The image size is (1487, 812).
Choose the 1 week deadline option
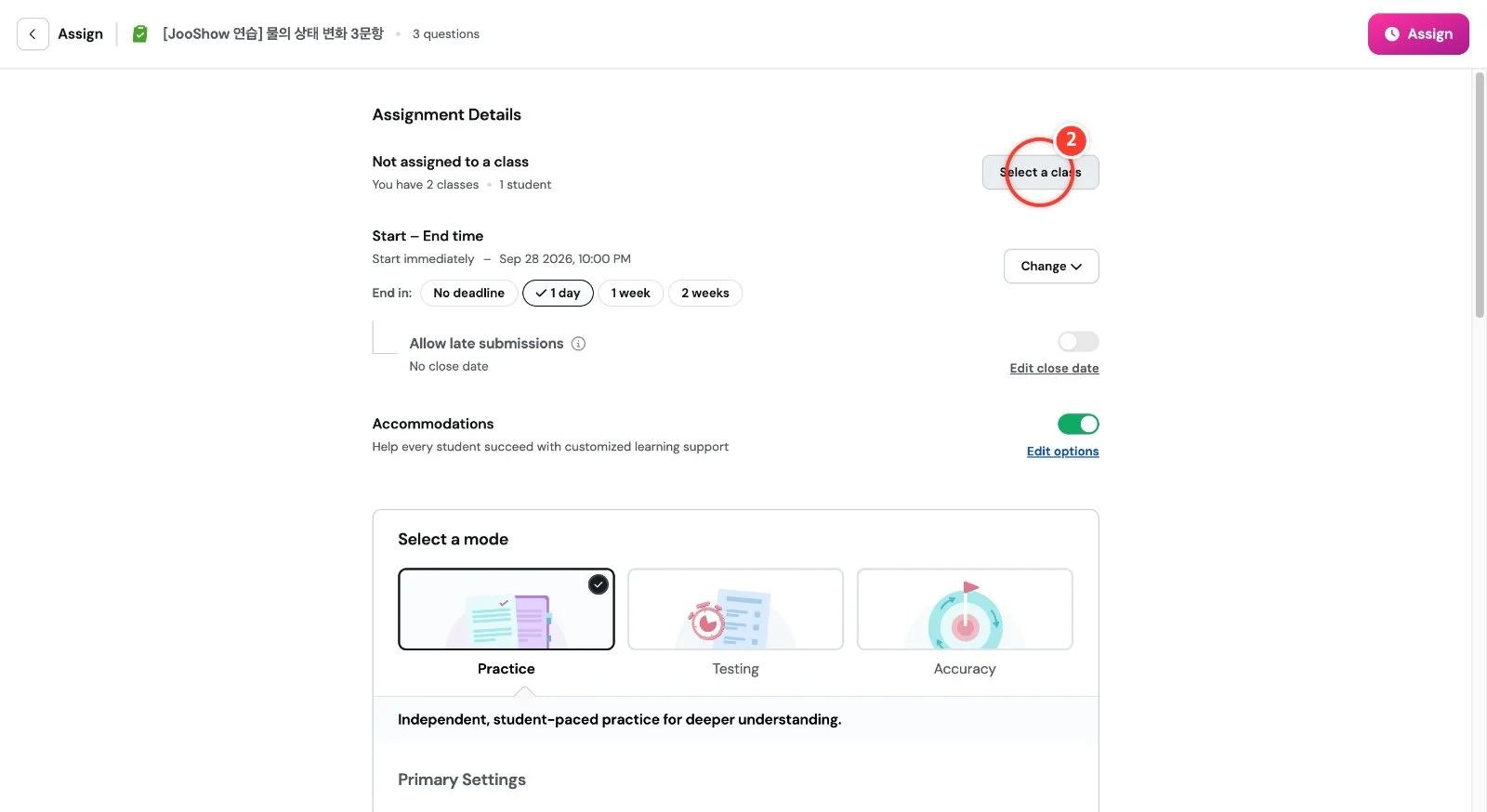coord(631,294)
